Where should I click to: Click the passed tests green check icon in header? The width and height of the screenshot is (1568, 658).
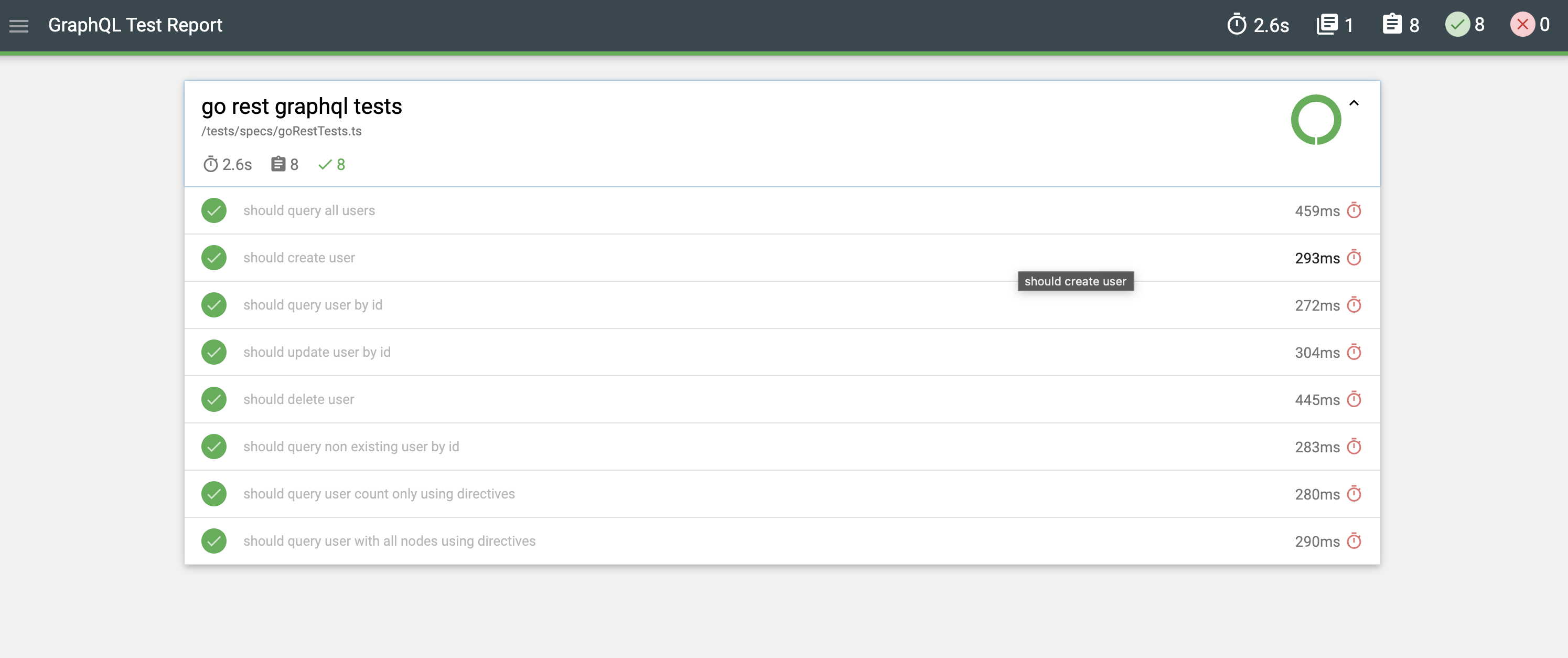click(x=1457, y=24)
